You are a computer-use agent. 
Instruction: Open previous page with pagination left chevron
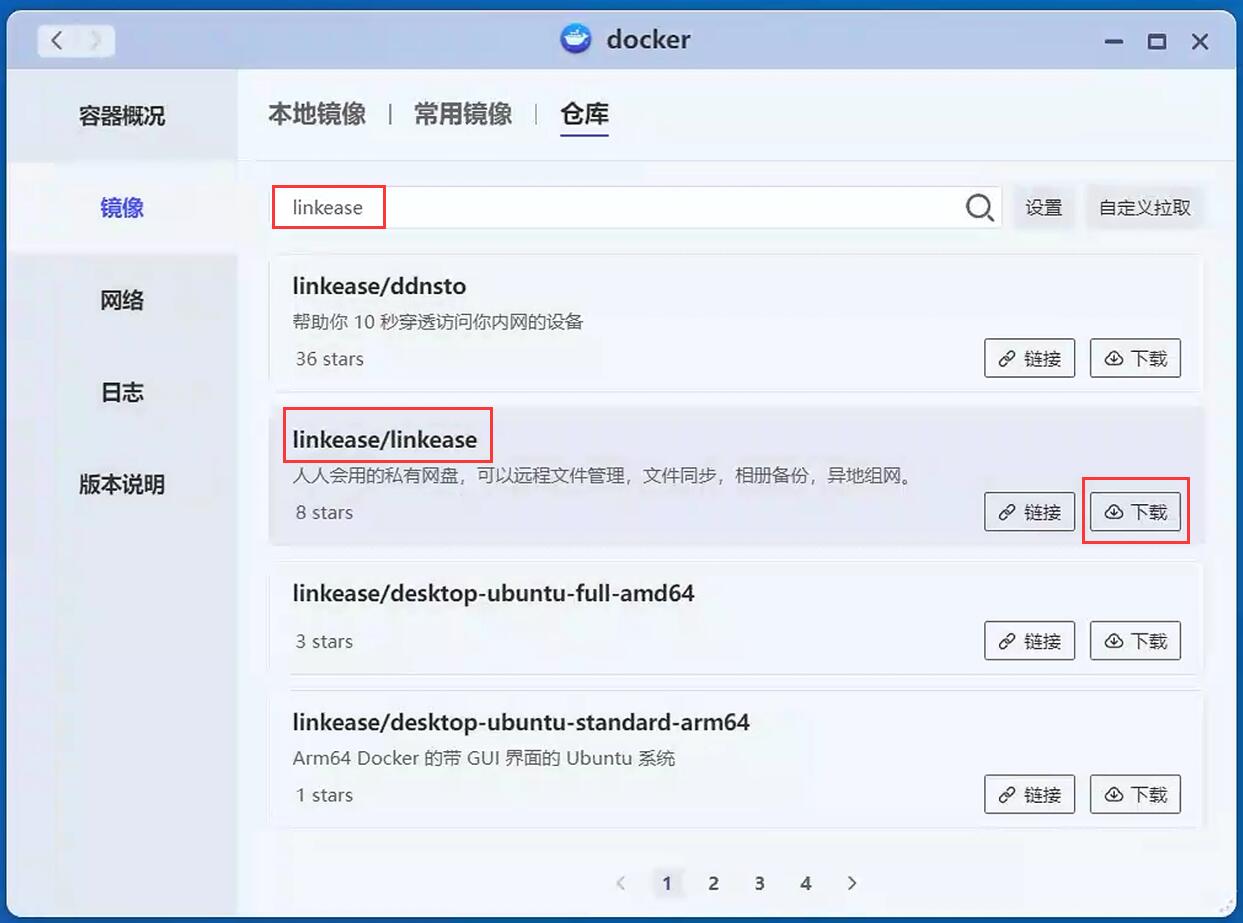(621, 883)
